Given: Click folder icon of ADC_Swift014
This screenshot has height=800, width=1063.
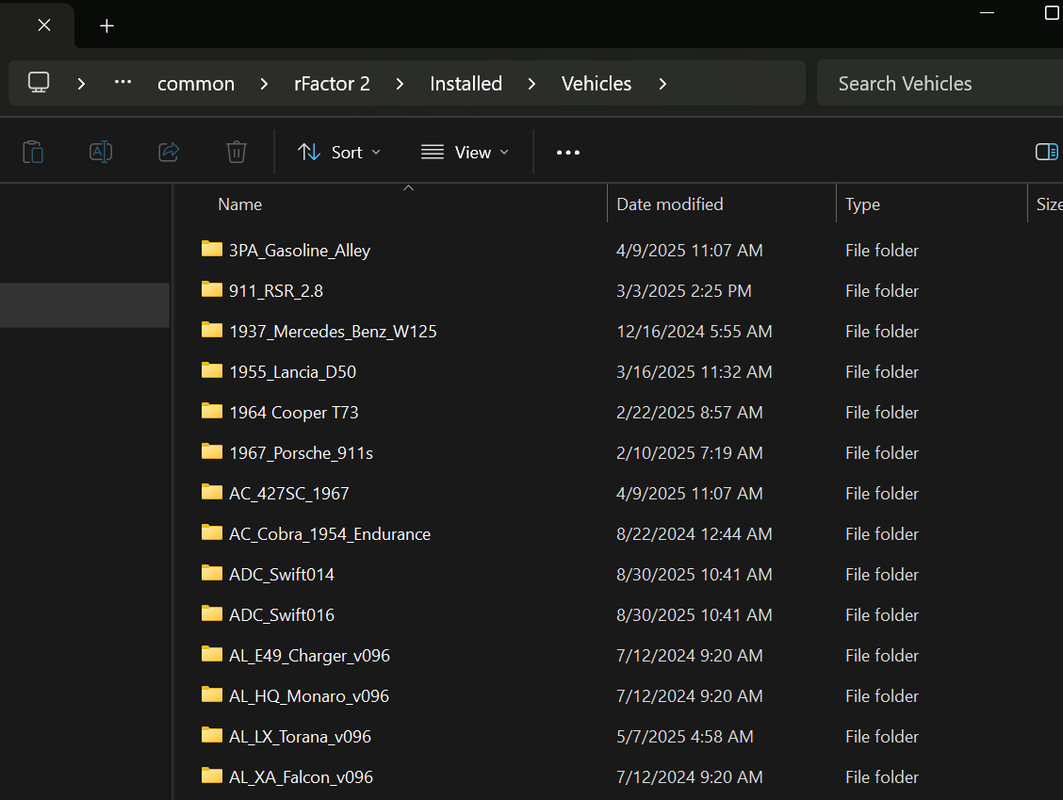Looking at the screenshot, I should (x=212, y=573).
